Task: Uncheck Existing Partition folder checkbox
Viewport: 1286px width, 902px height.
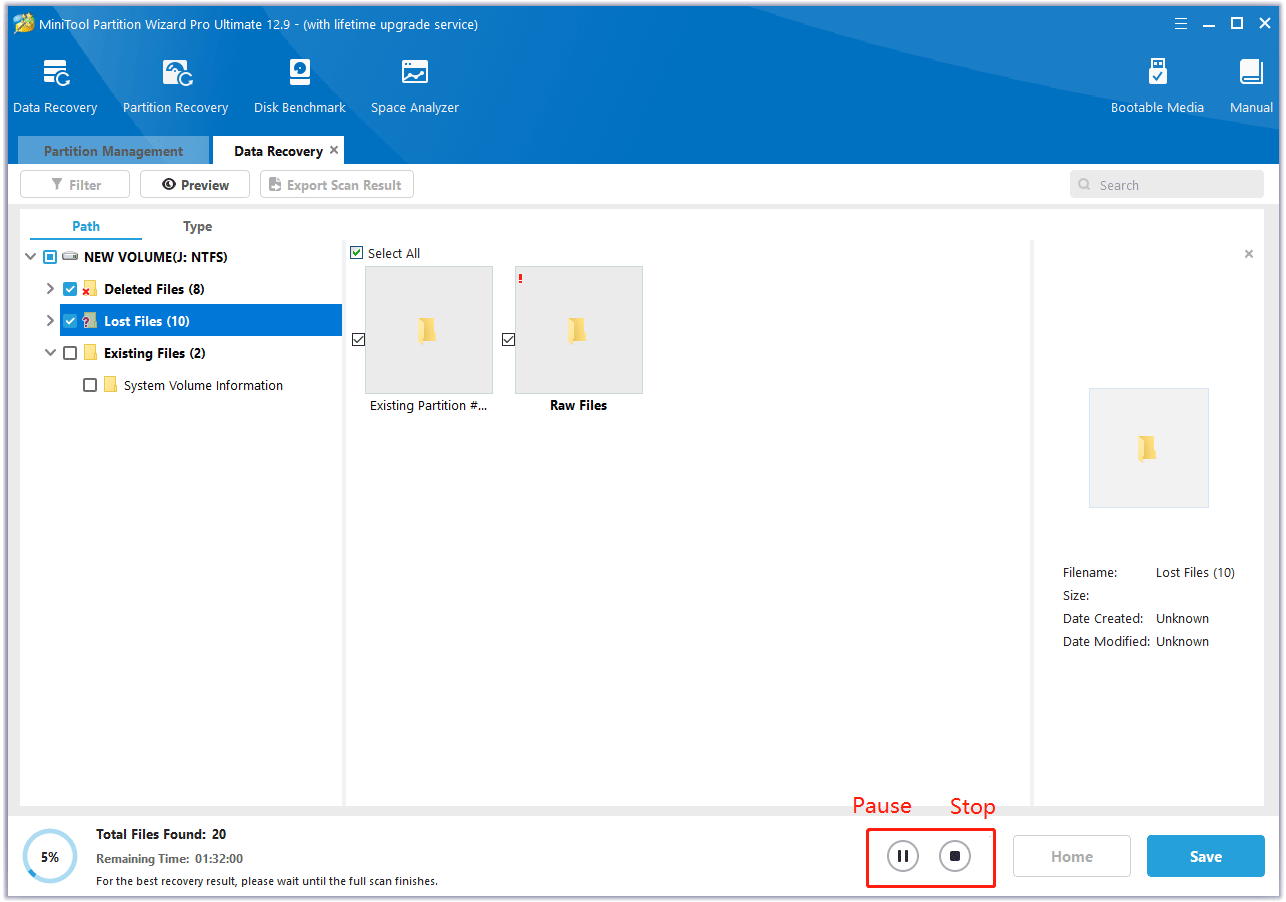Action: pyautogui.click(x=359, y=340)
